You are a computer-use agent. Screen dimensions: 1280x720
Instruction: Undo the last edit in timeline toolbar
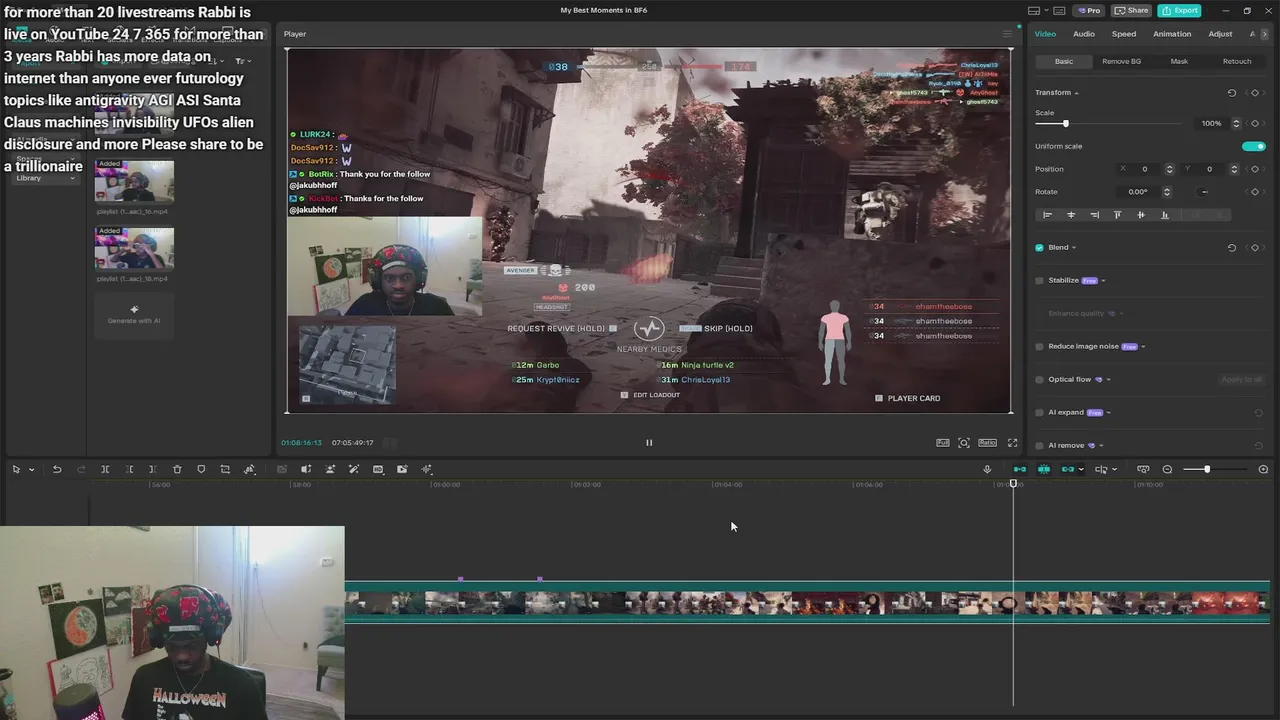57,469
